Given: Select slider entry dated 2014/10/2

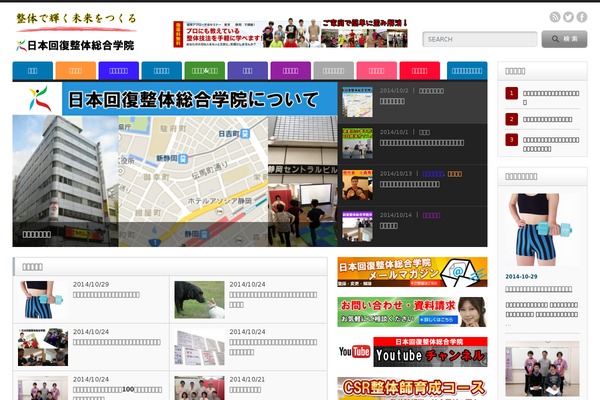Looking at the screenshot, I should pyautogui.click(x=413, y=102).
